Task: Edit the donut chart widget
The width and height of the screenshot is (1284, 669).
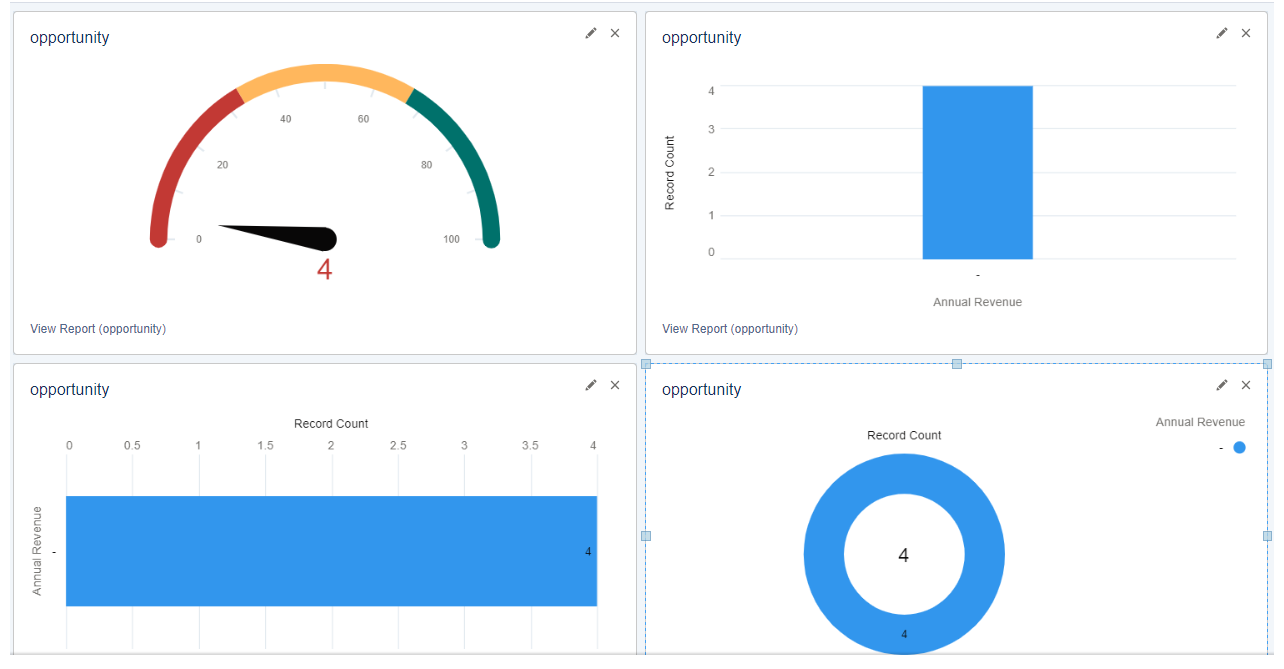Action: click(1221, 385)
